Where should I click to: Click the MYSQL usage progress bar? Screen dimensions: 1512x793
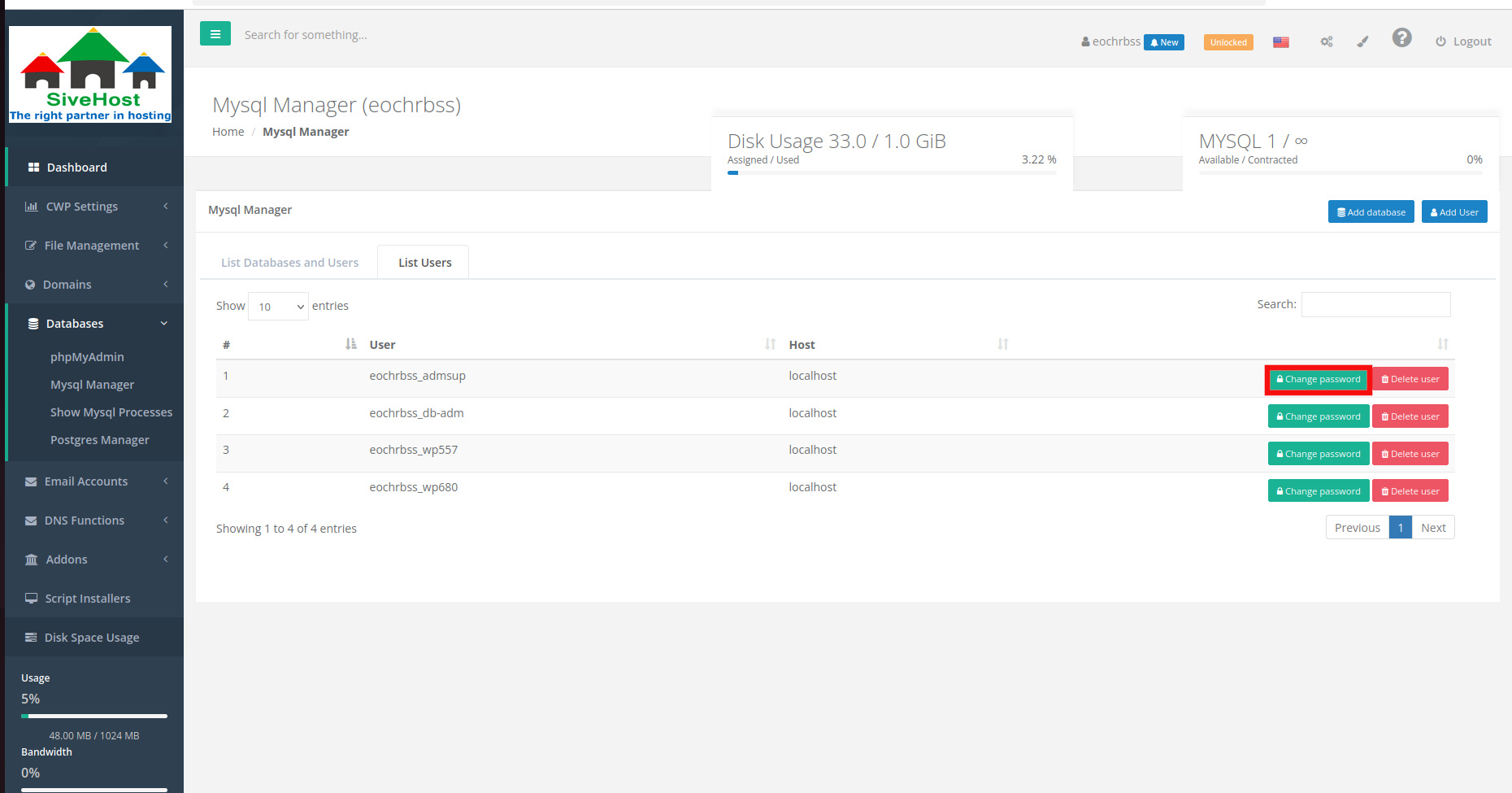pos(1340,172)
